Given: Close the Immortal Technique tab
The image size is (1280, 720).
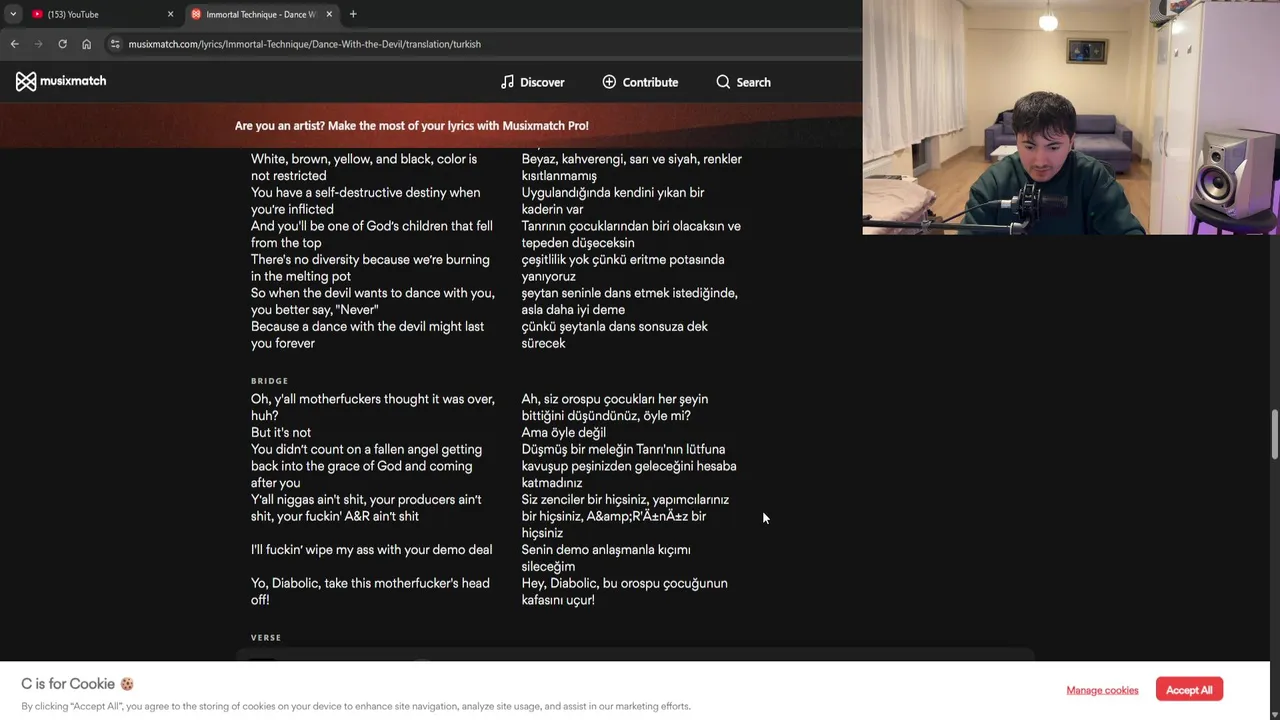Looking at the screenshot, I should tap(329, 14).
